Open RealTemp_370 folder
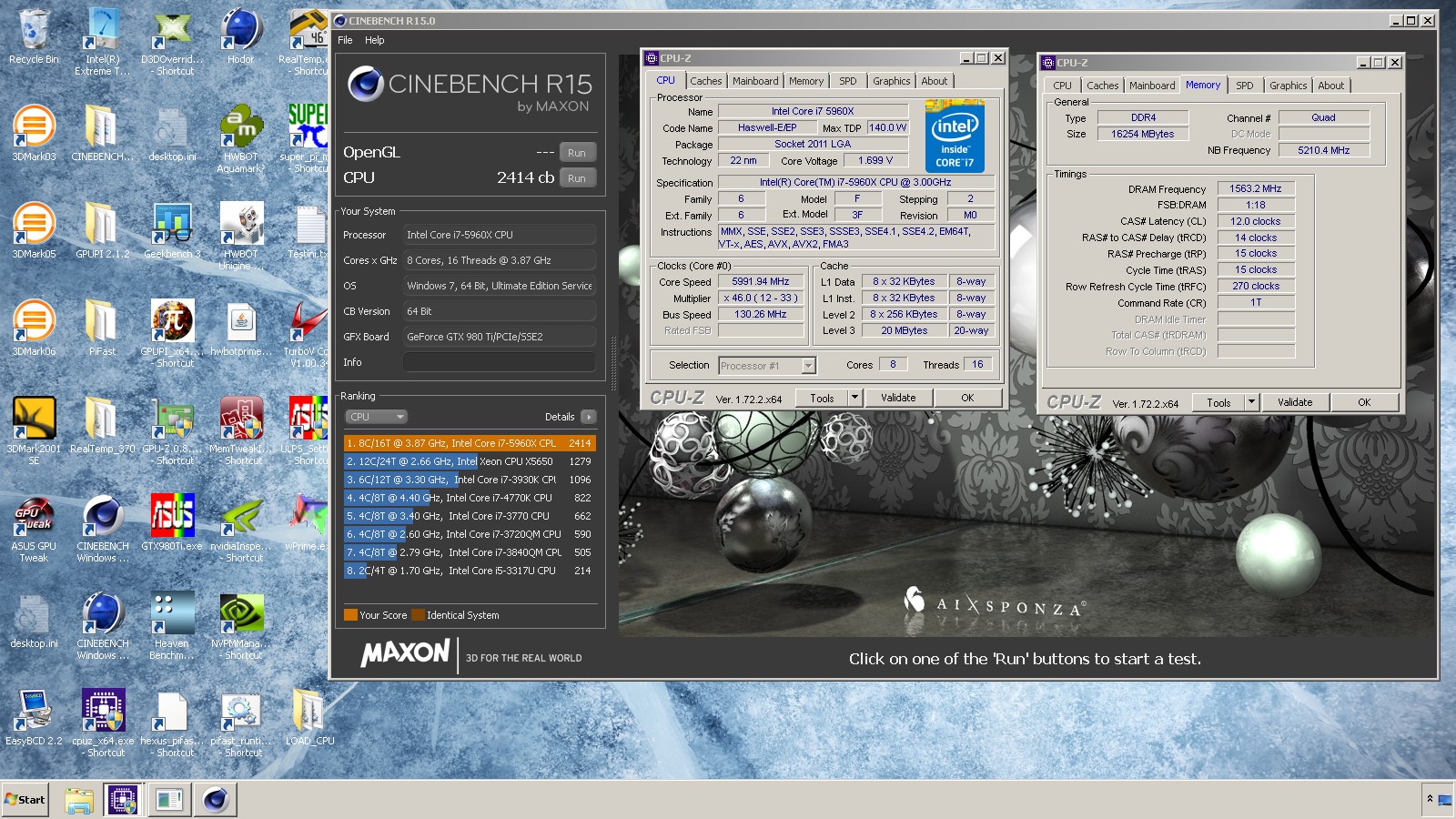 [102, 425]
